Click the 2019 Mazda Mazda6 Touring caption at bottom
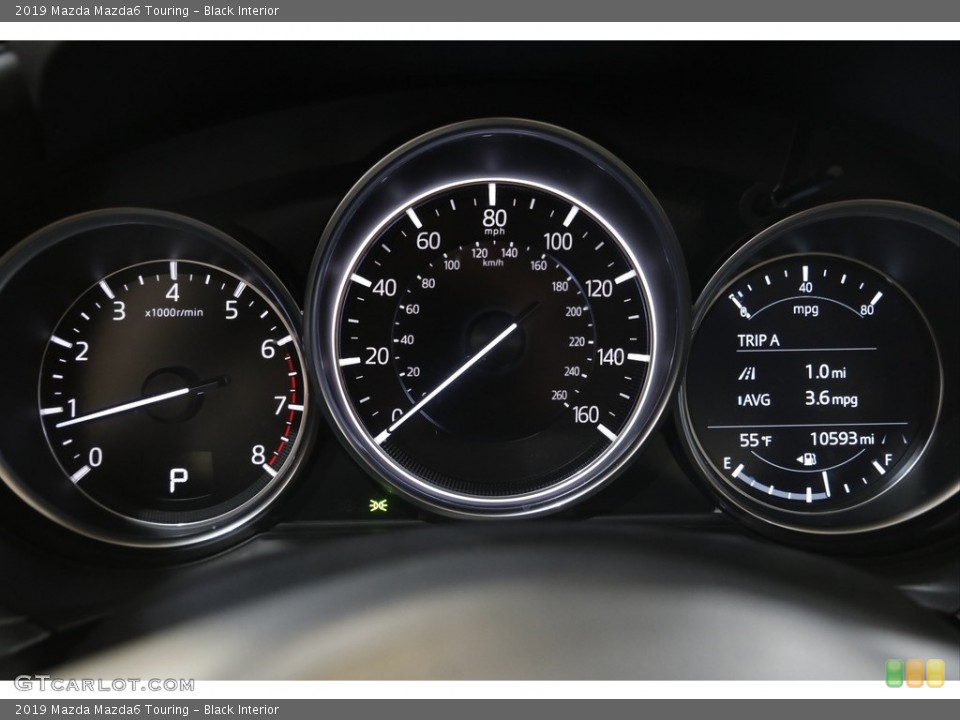Screen dimensions: 960x720 (147, 710)
